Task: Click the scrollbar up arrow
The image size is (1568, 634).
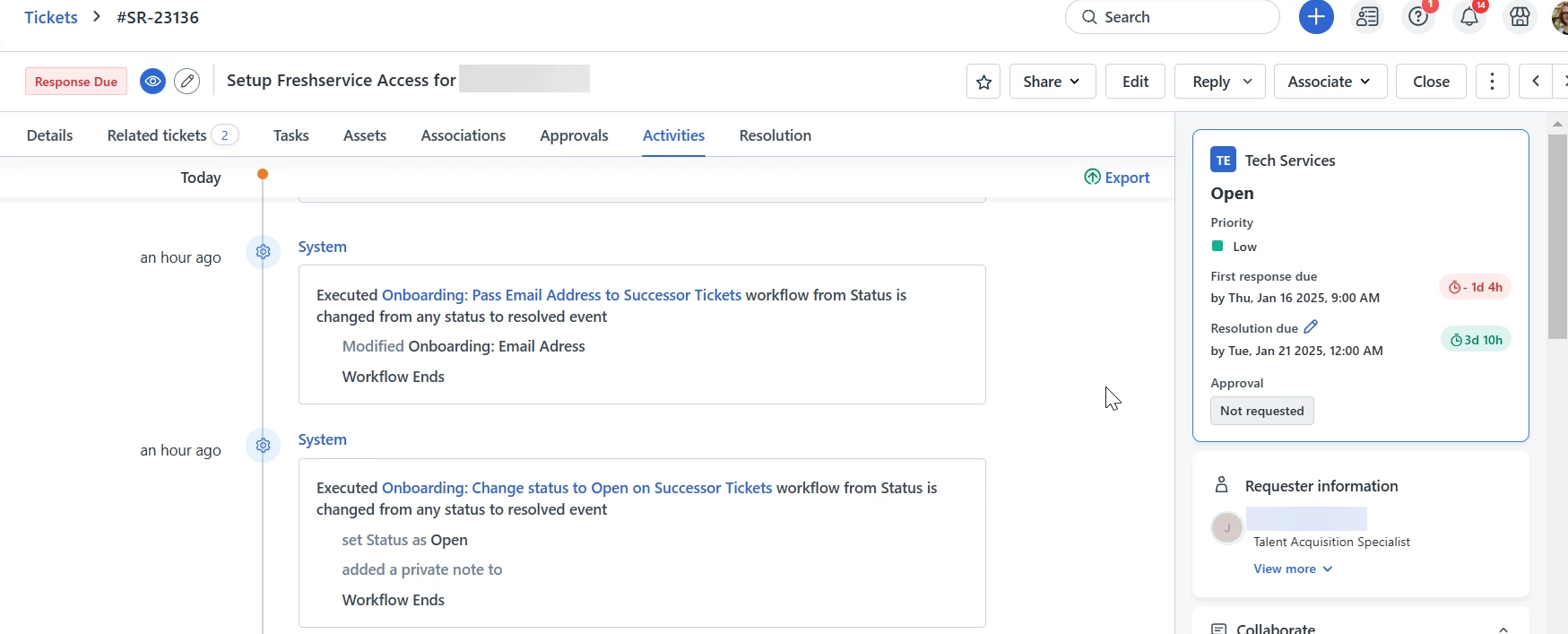Action: [x=1558, y=123]
